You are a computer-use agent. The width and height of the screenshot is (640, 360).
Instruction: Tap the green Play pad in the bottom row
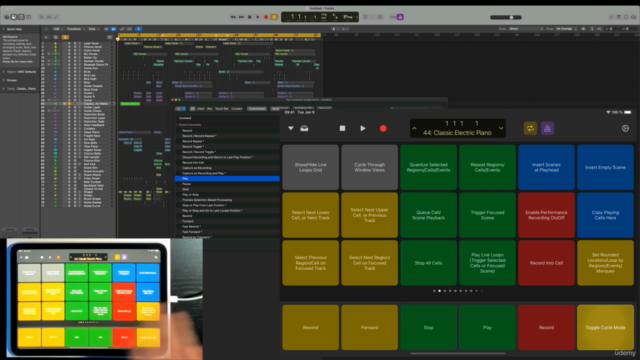coord(487,327)
